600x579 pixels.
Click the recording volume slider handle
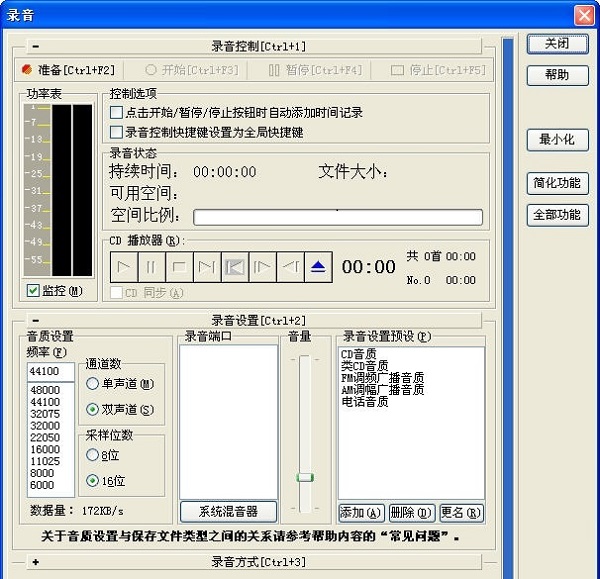coord(305,478)
